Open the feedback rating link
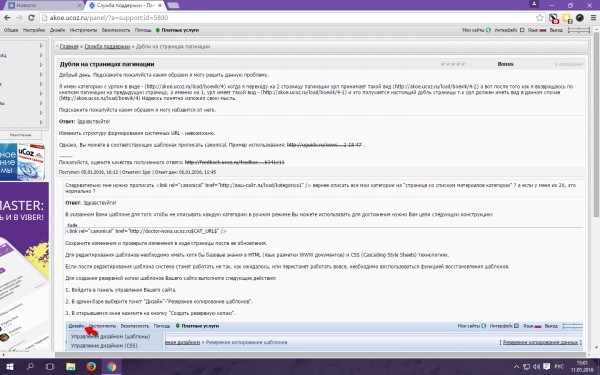Screen dimensions: 600x375 [x=235, y=163]
